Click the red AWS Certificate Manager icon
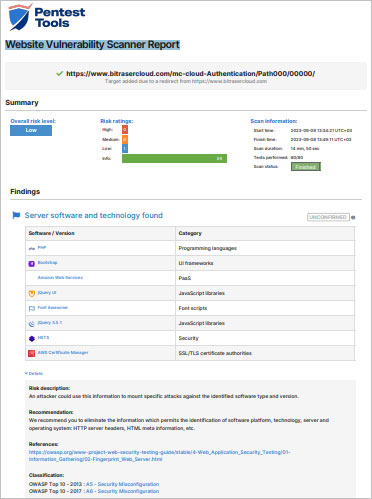 click(x=32, y=353)
